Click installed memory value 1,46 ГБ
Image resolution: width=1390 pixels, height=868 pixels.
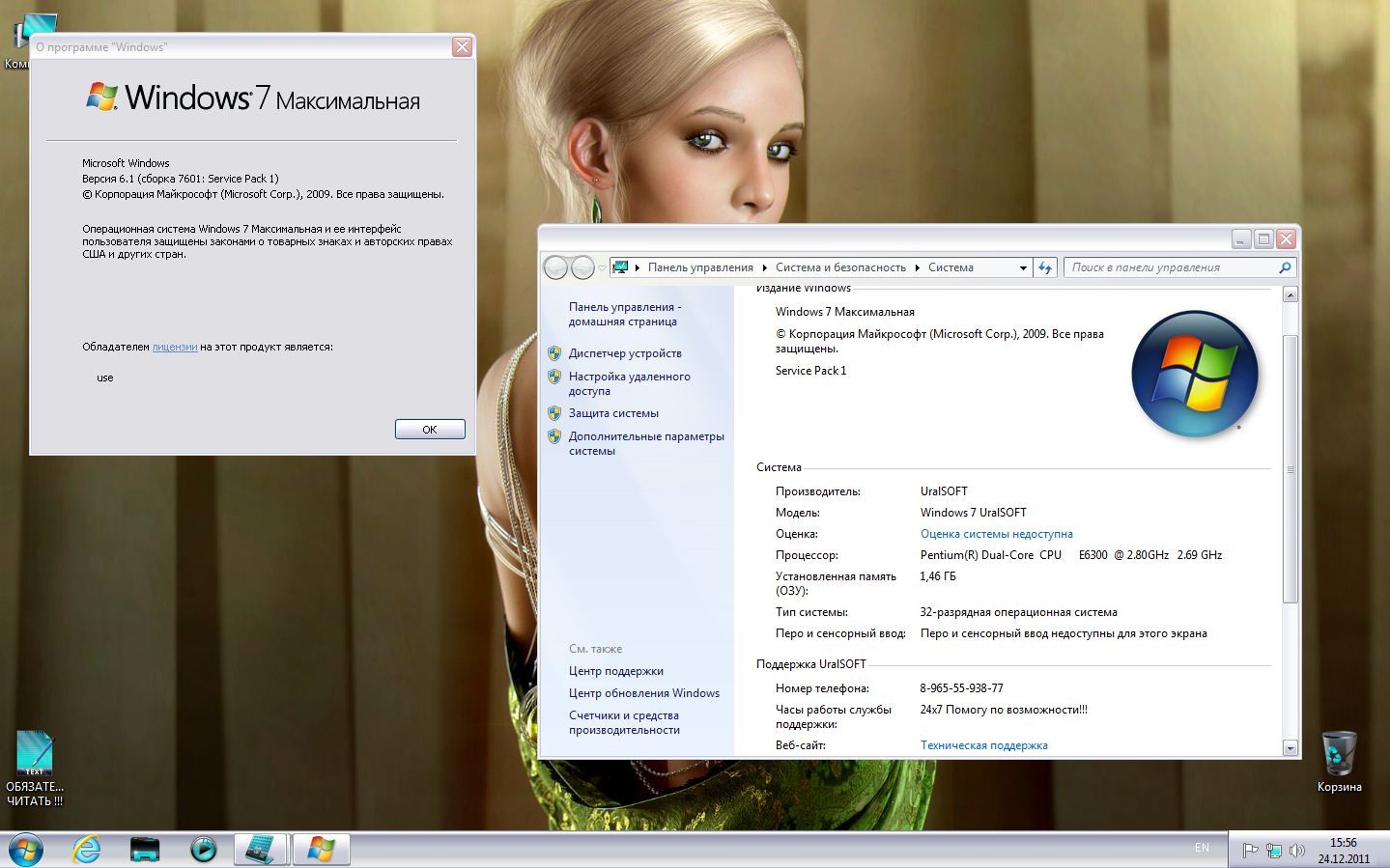(938, 576)
